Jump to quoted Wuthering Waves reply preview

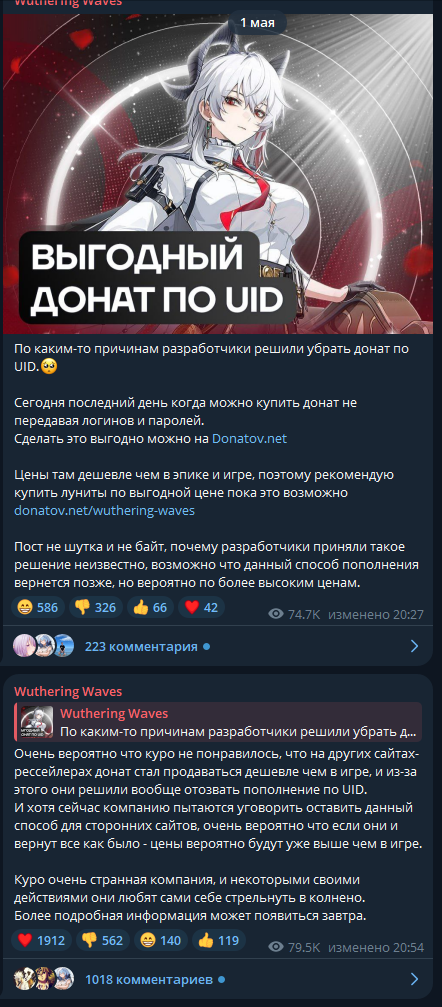click(218, 722)
